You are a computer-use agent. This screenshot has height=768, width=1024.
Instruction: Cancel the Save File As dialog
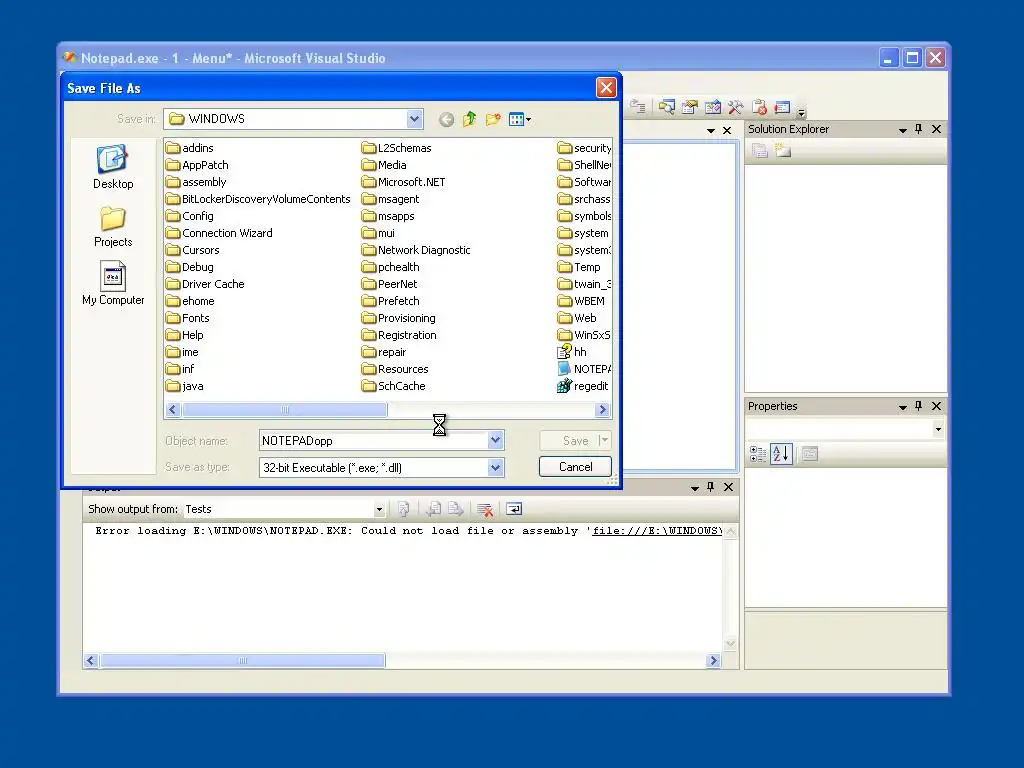click(x=575, y=467)
